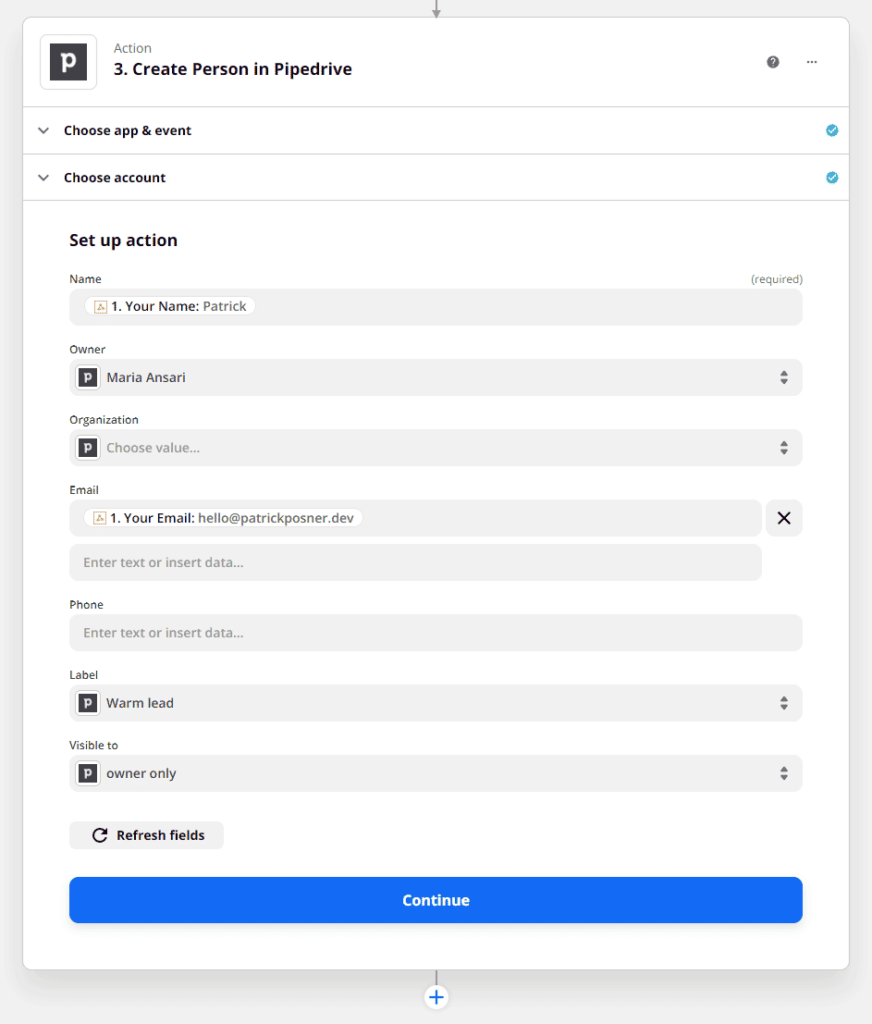Open the Owner dropdown showing Maria Ansari
This screenshot has height=1024, width=872.
(436, 377)
